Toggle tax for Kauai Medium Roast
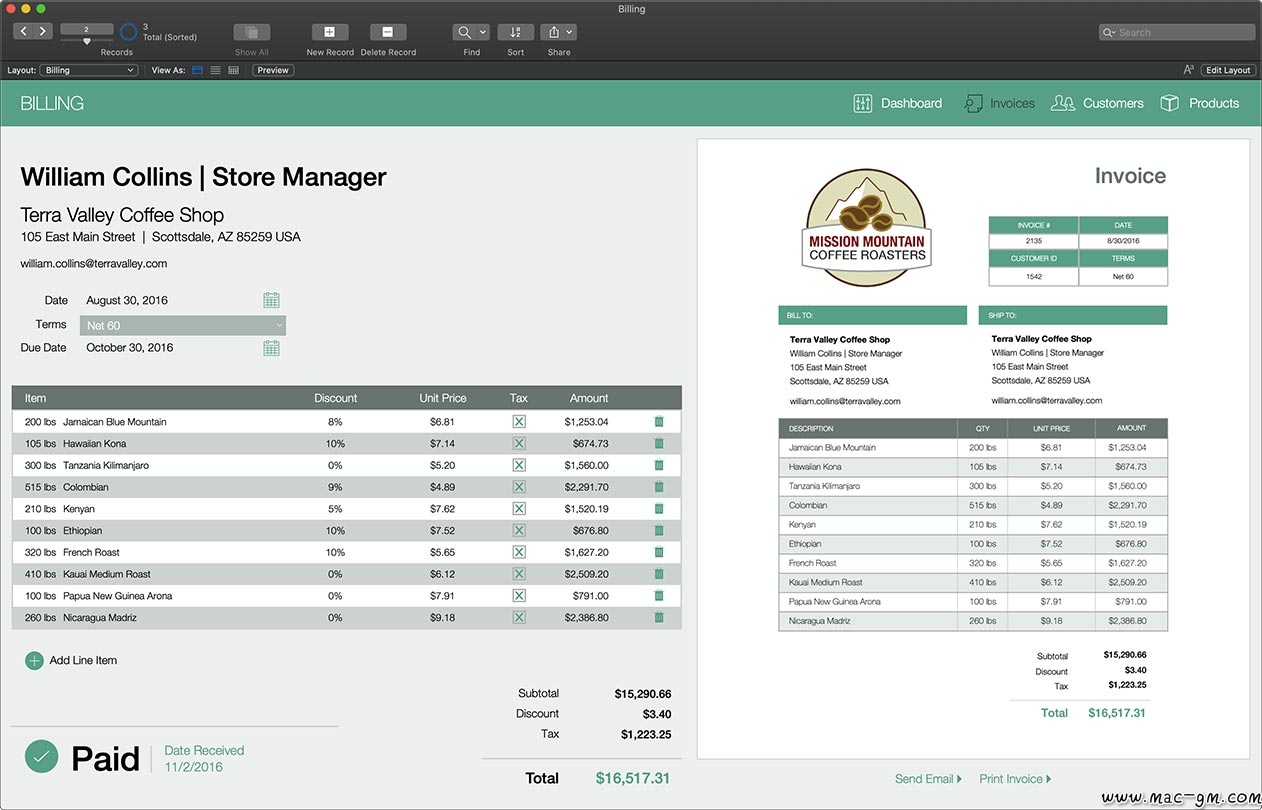The image size is (1262, 810). pos(518,574)
